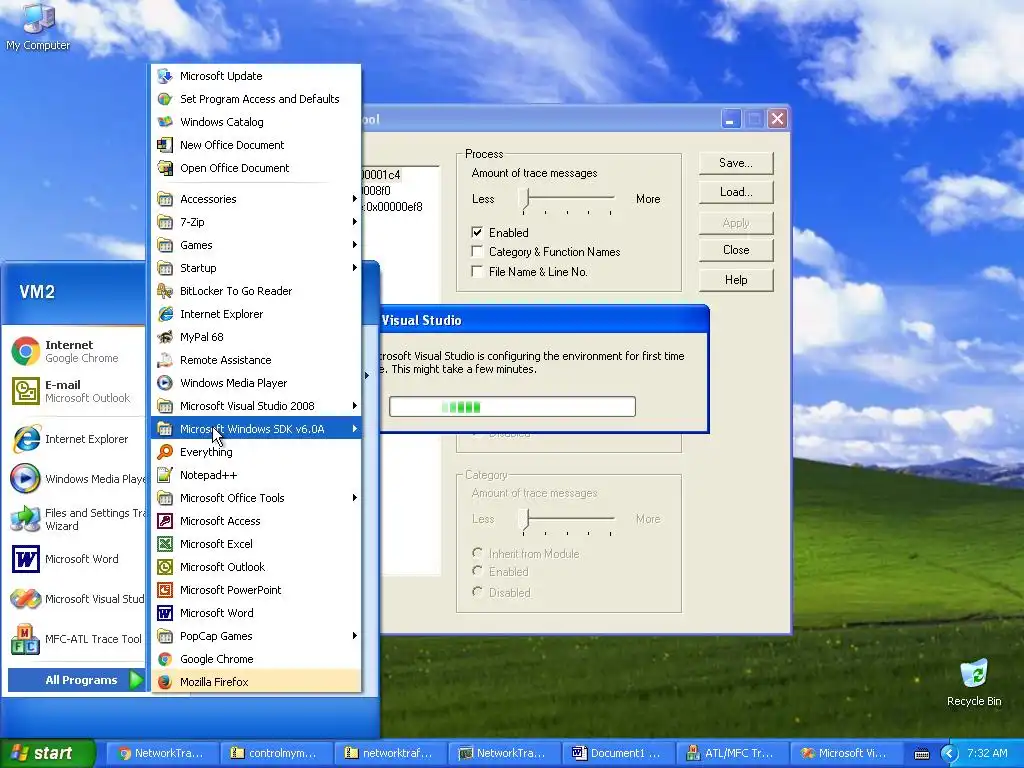
Task: Open My Computer desktop icon
Action: click(38, 27)
